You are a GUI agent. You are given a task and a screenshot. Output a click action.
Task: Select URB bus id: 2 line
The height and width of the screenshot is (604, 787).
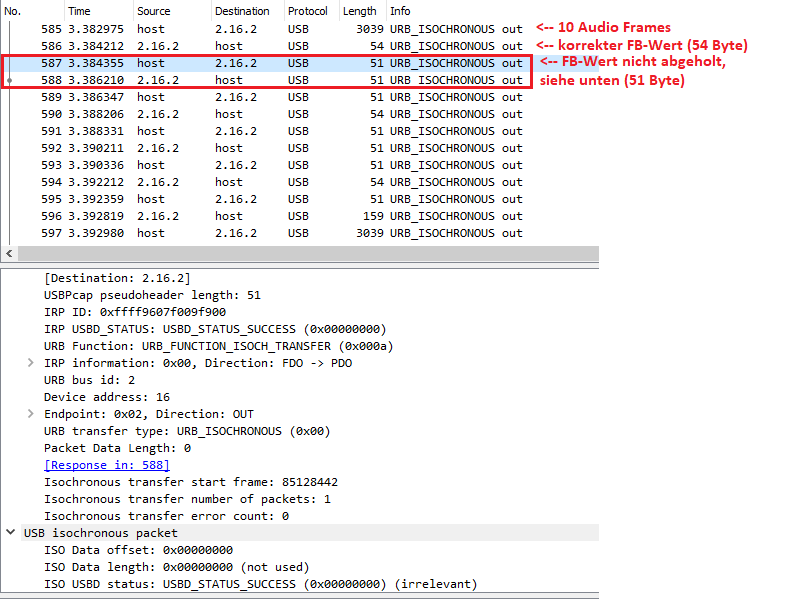89,380
